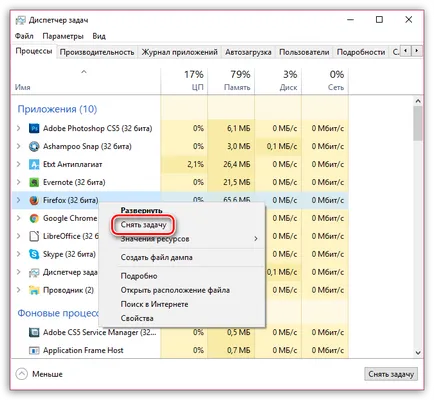
Task: Click the vertical scrollbar thumb in process list
Action: (418, 123)
